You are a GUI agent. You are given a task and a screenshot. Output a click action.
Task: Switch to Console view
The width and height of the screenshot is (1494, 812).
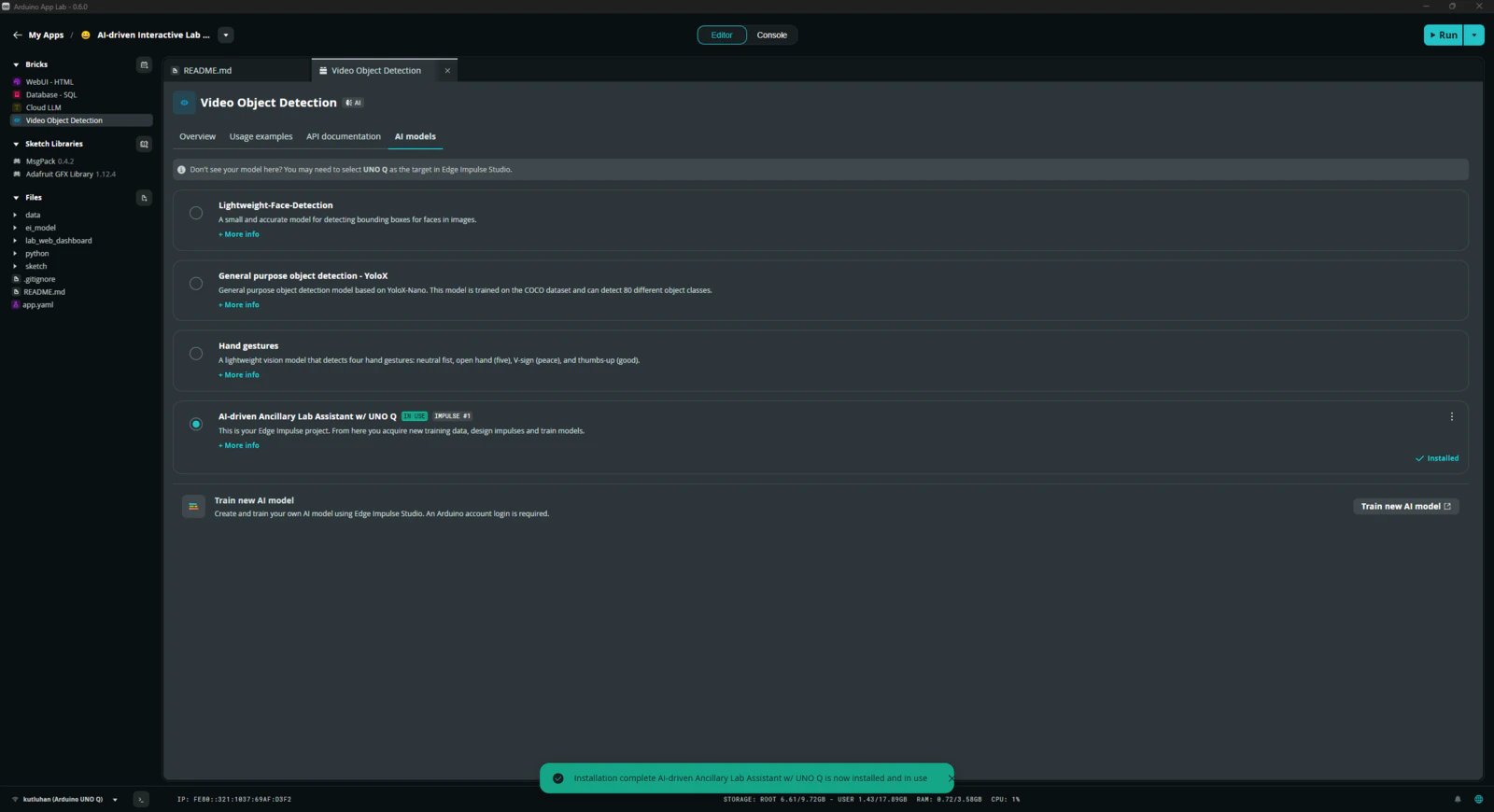tap(772, 35)
